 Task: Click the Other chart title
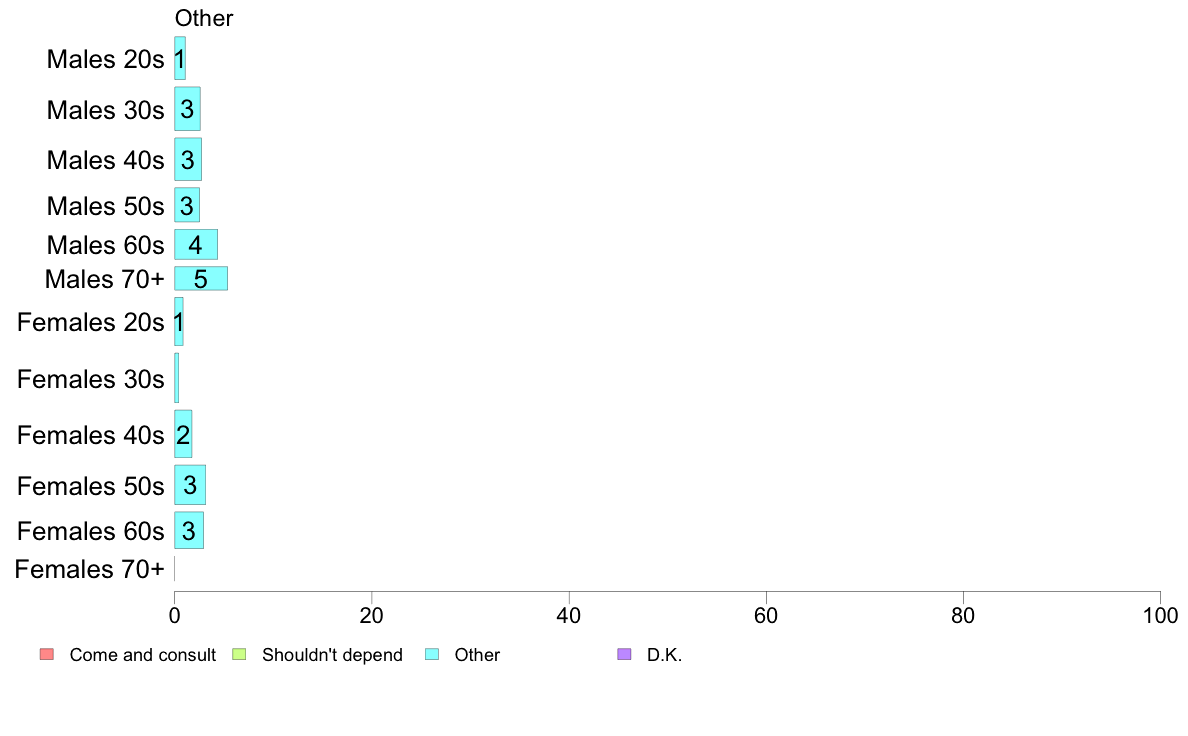(x=204, y=18)
